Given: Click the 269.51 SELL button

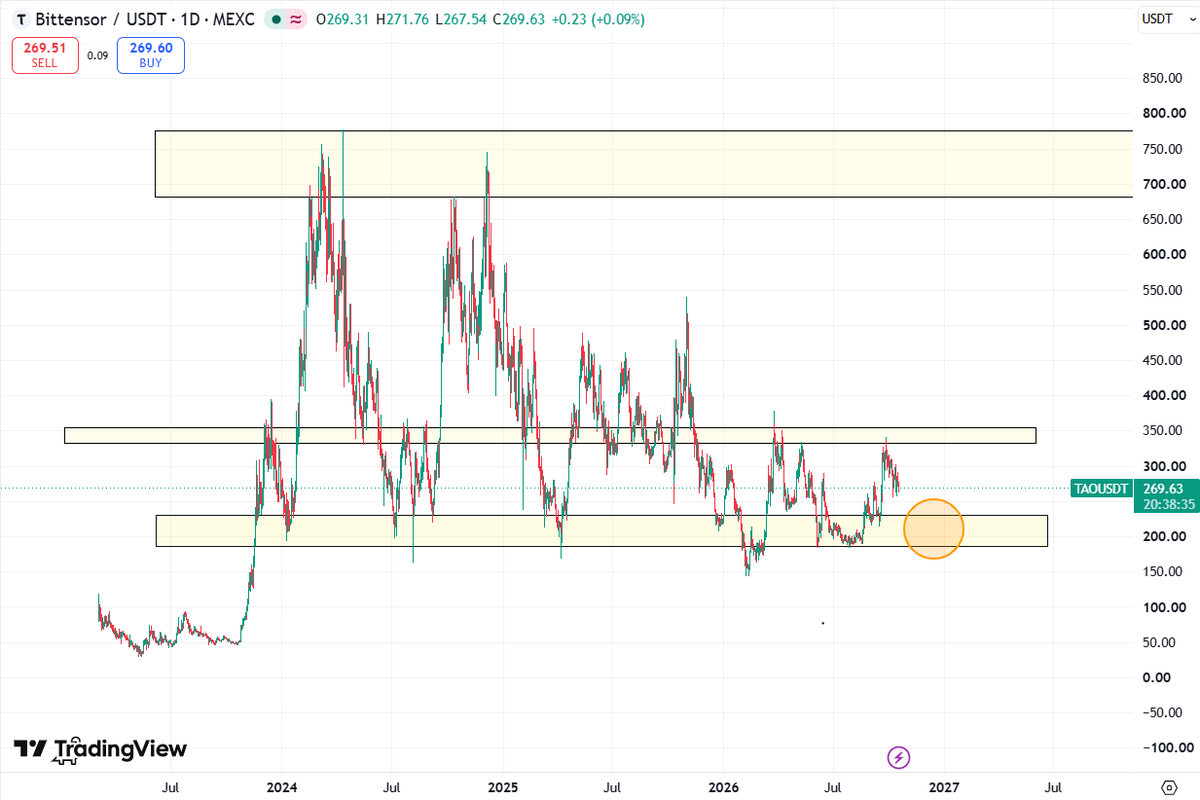Looking at the screenshot, I should 45,55.
